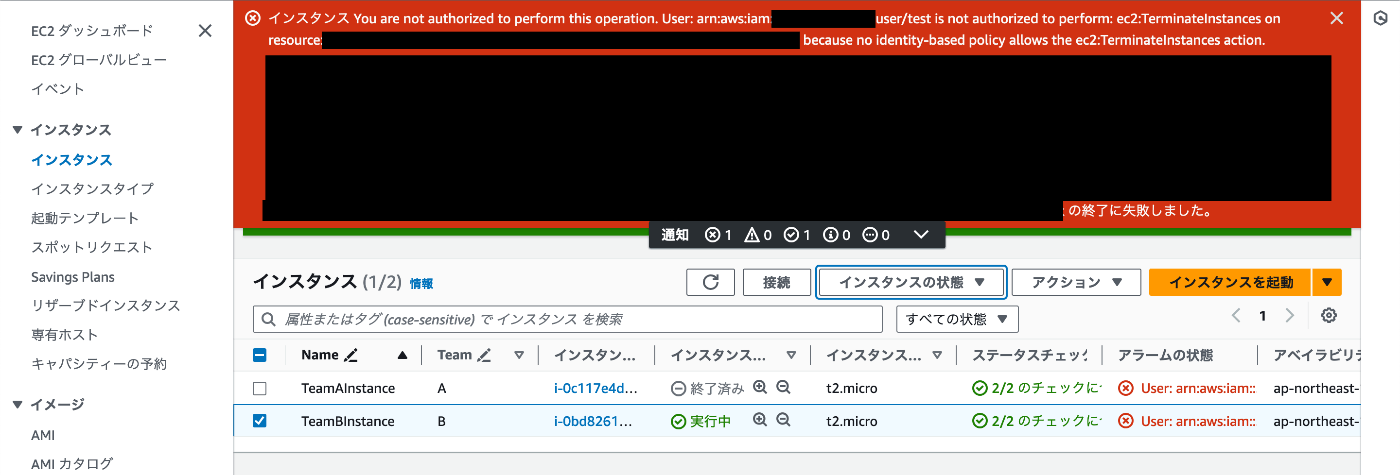Open EC2 ダッシュボード in sidebar
Viewport: 1400px width, 475px height.
(x=92, y=31)
